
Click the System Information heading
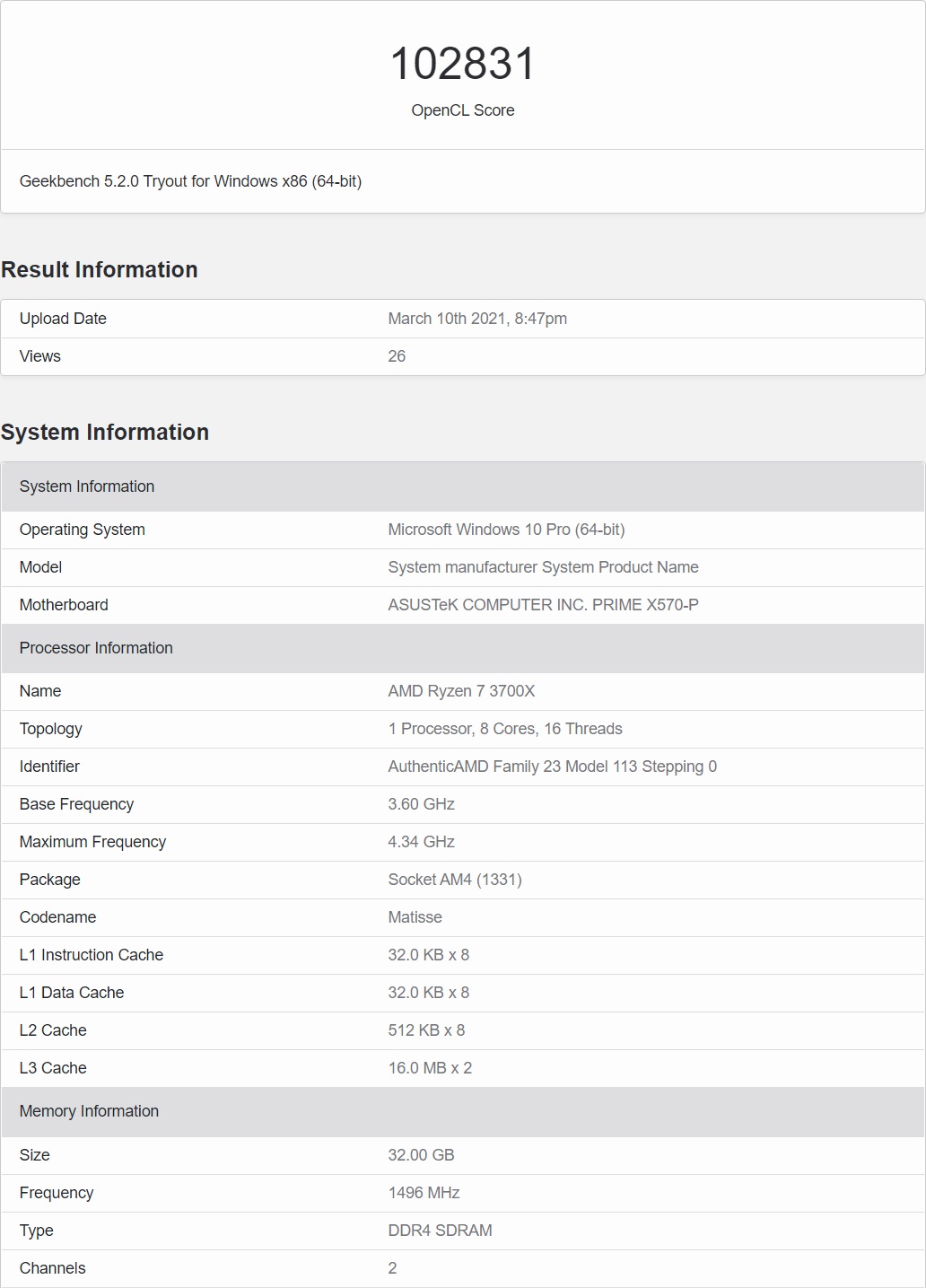[105, 433]
